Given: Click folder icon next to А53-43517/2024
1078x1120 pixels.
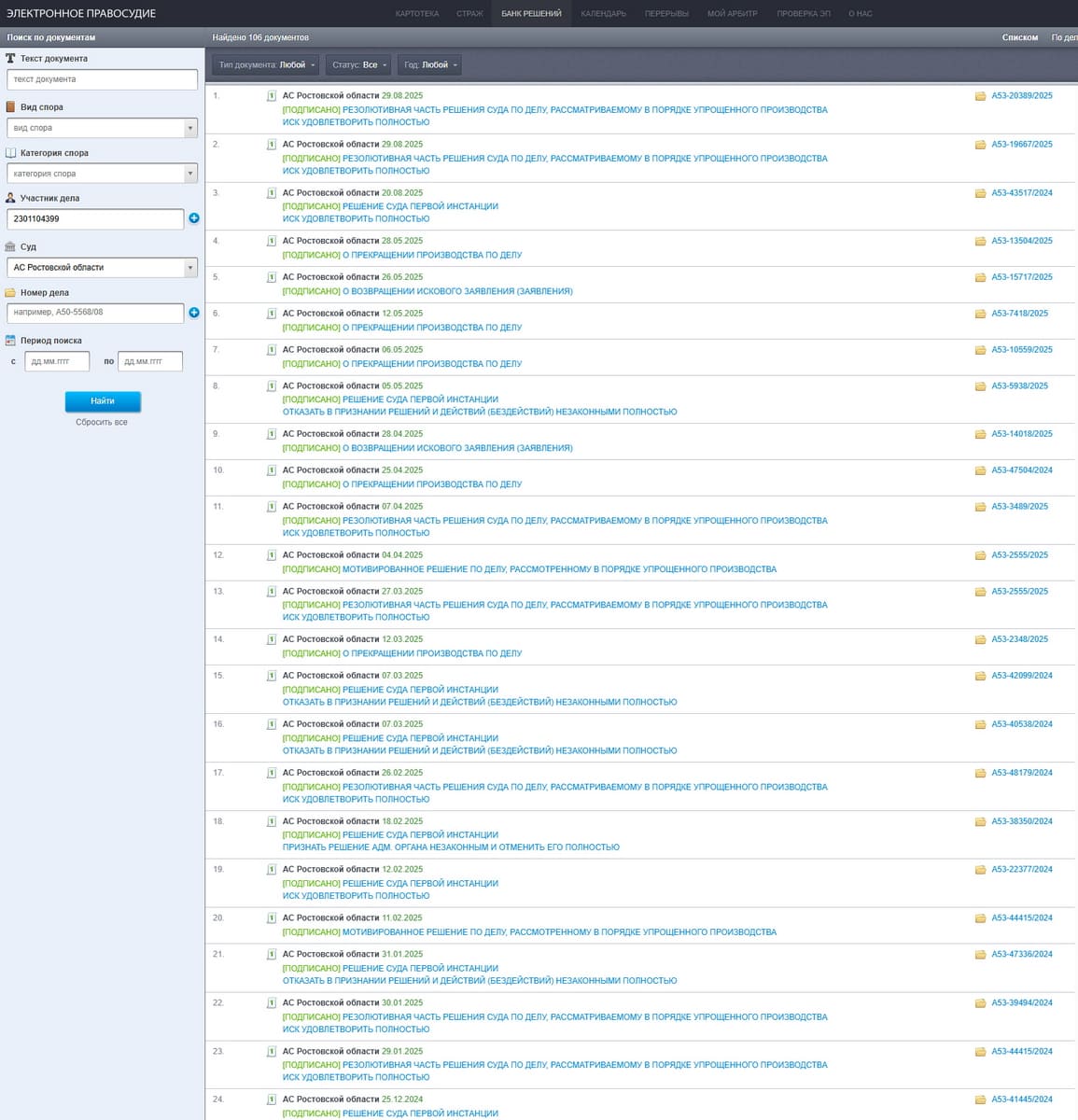Looking at the screenshot, I should click(x=980, y=193).
